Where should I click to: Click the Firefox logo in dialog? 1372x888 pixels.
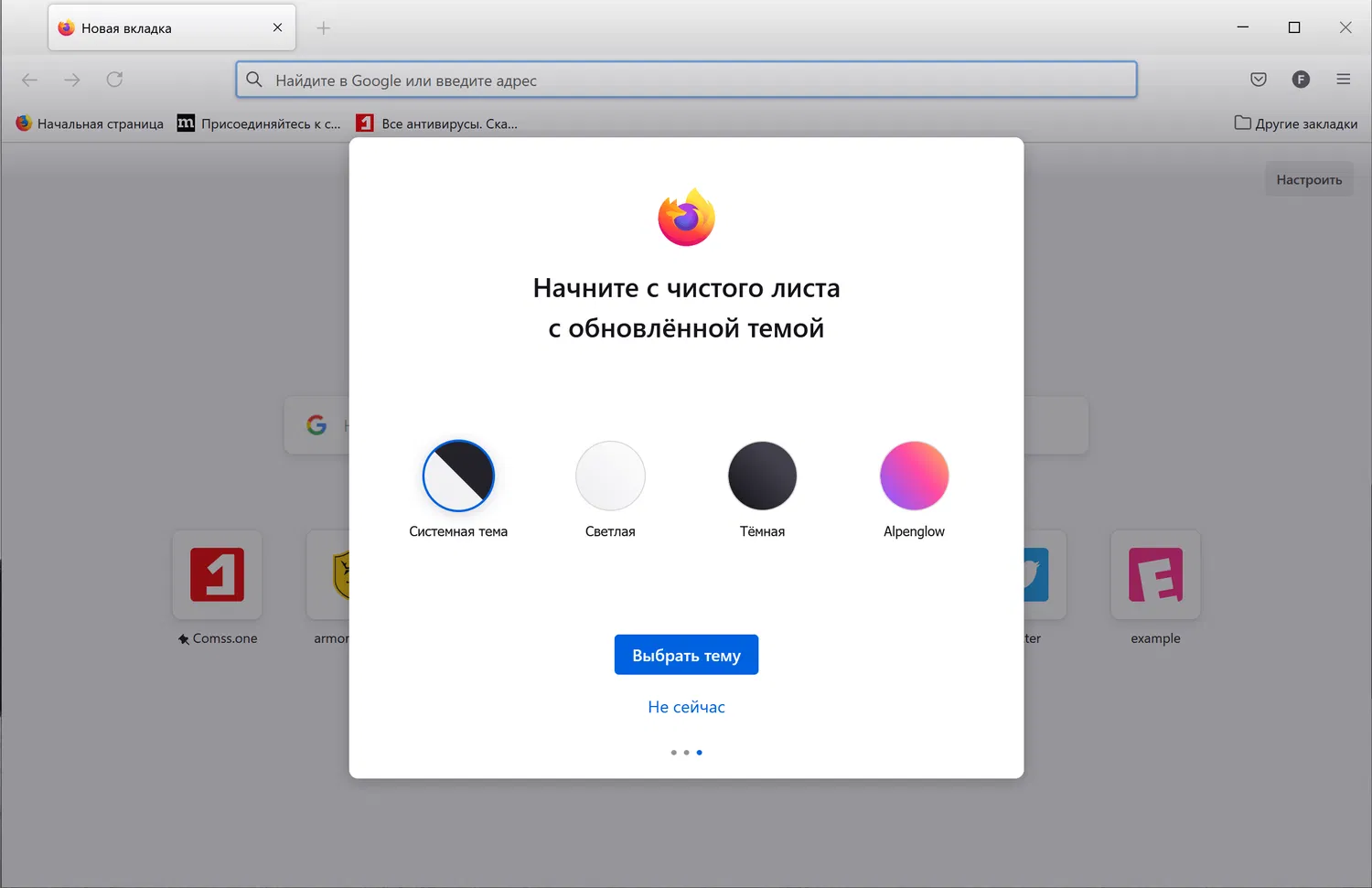(686, 217)
